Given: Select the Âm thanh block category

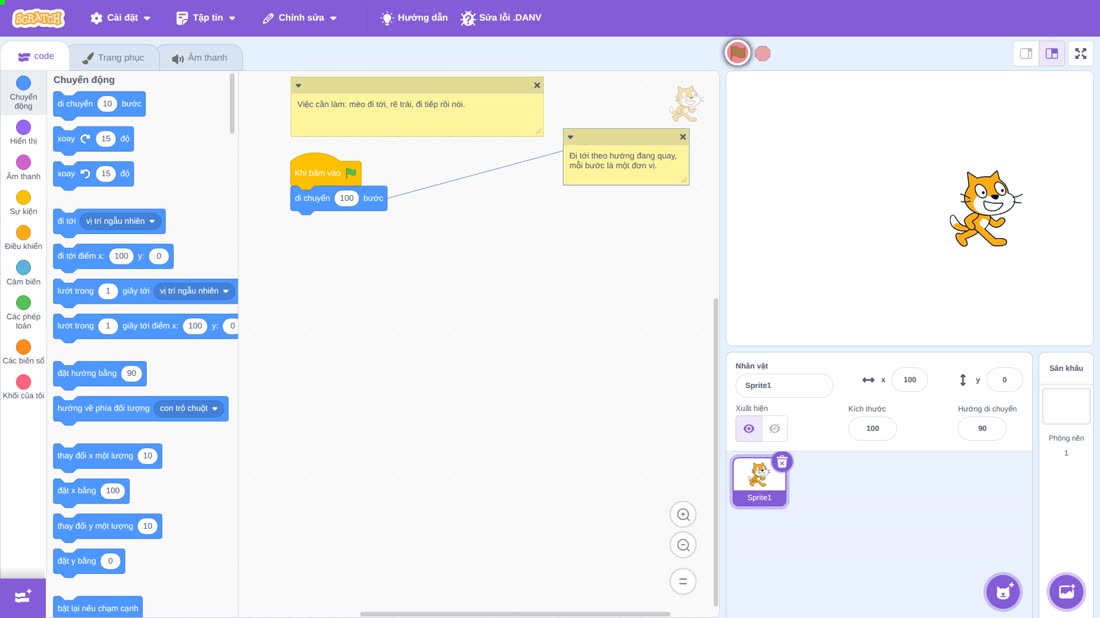Looking at the screenshot, I should tap(23, 167).
